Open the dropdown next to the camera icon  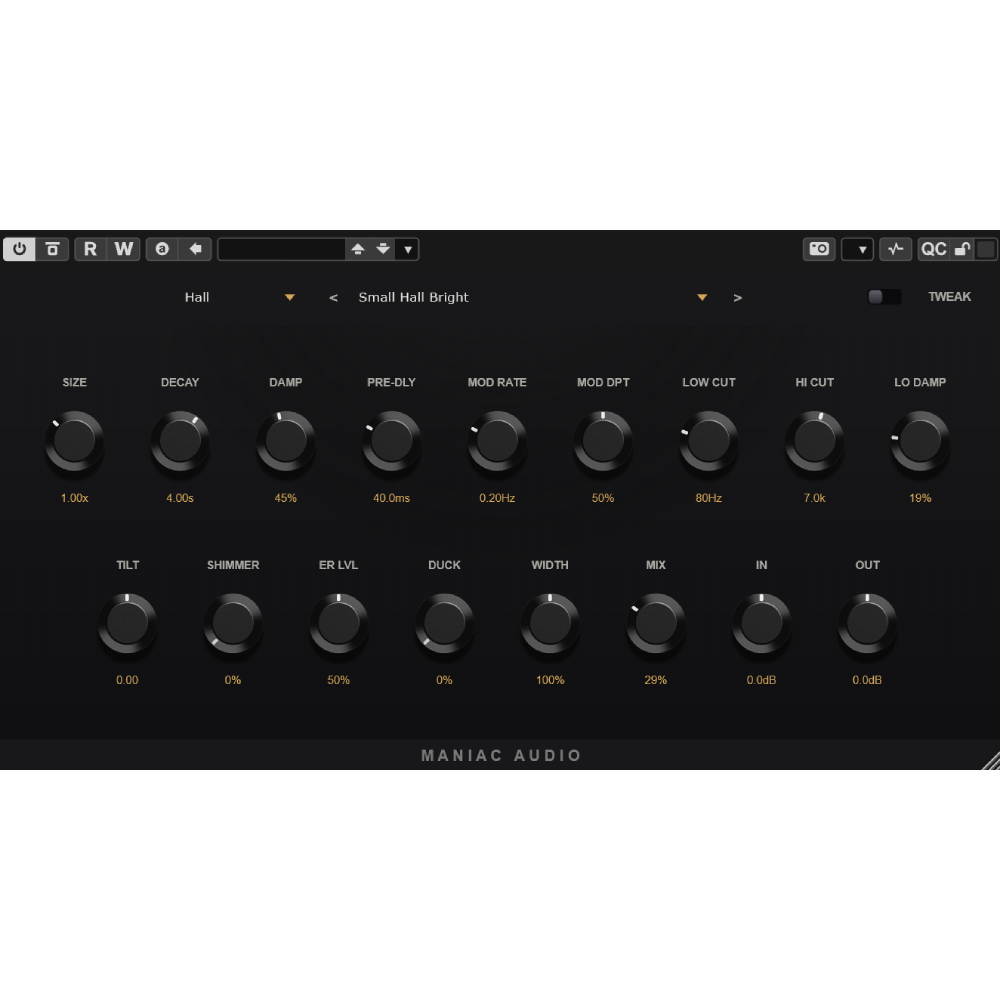click(x=857, y=249)
